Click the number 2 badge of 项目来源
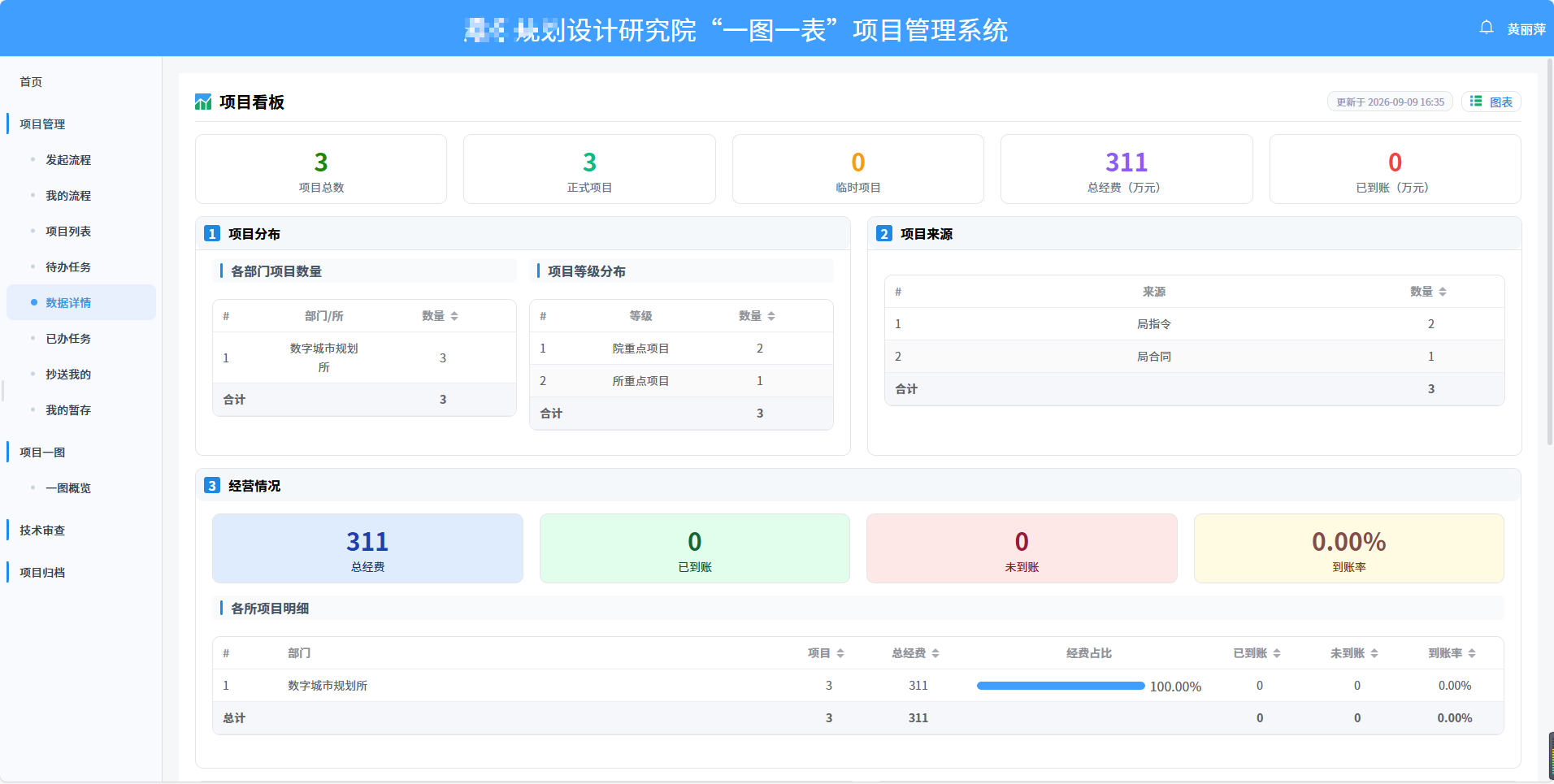 pyautogui.click(x=884, y=234)
